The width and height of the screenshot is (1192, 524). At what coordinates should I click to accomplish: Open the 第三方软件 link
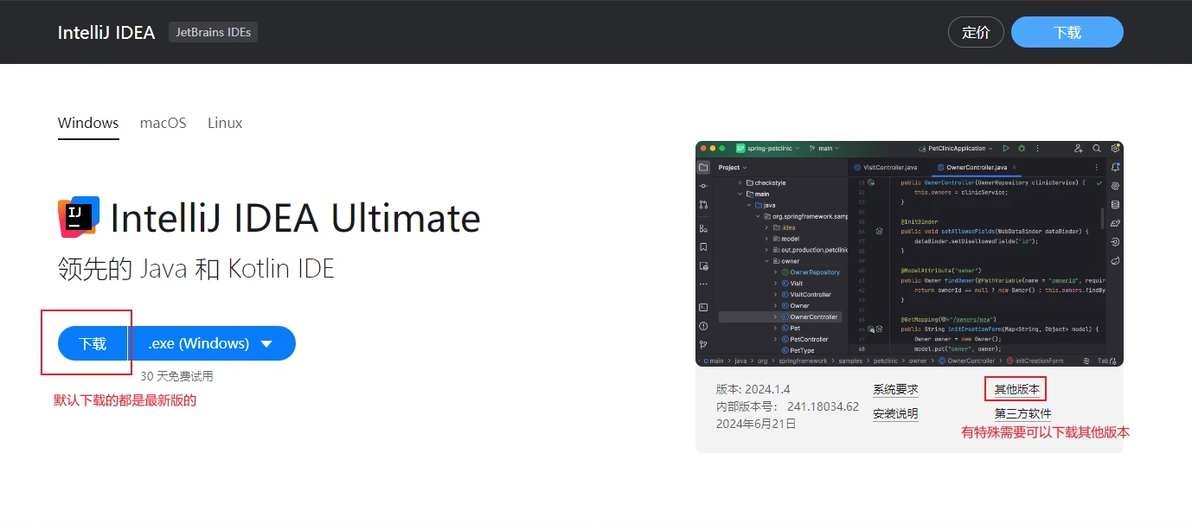[x=1022, y=414]
